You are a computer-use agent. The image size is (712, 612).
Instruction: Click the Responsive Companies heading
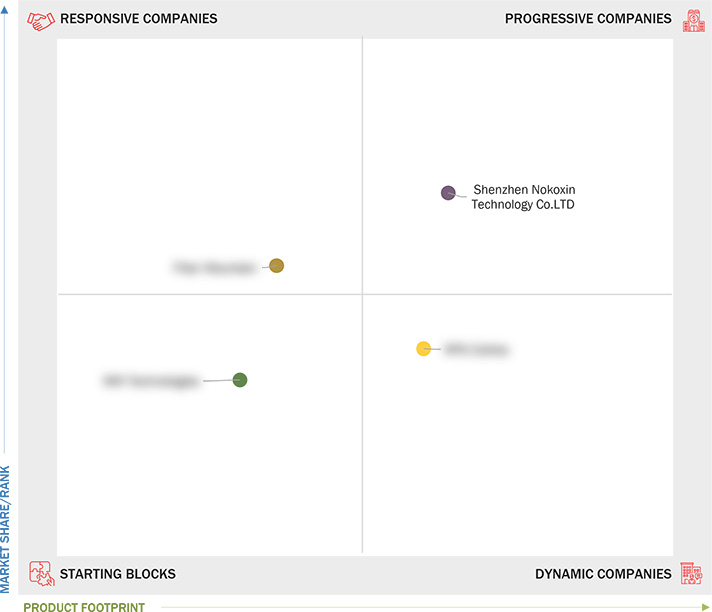139,19
